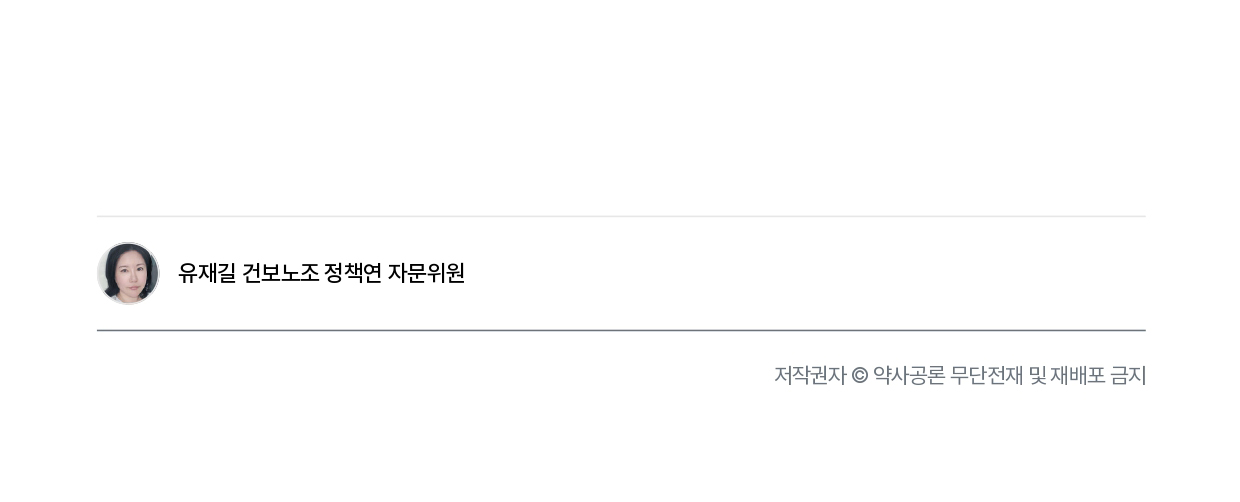
Task: Click 금지 at end of copyright notice
Action: pos(1128,376)
